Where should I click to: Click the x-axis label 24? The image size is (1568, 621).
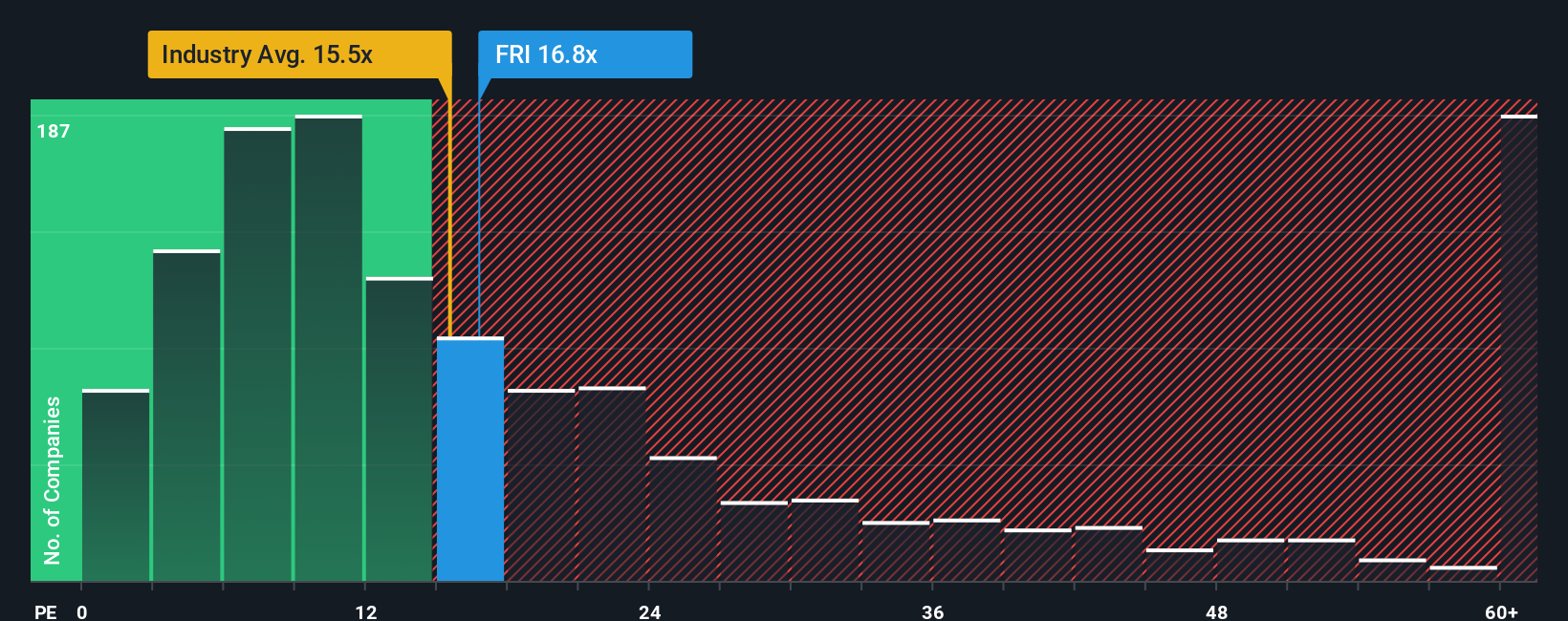[649, 611]
